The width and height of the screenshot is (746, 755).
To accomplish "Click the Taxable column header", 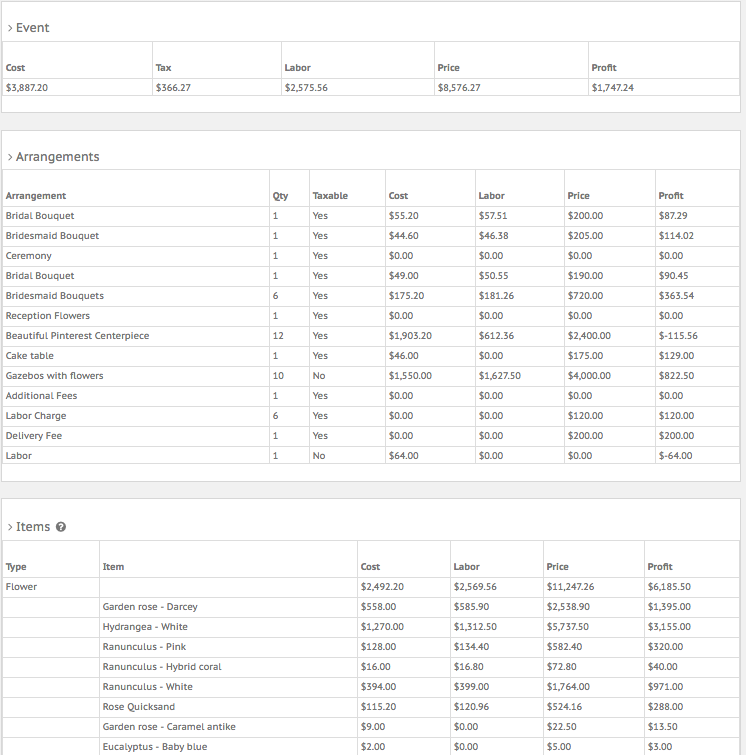I will click(330, 196).
